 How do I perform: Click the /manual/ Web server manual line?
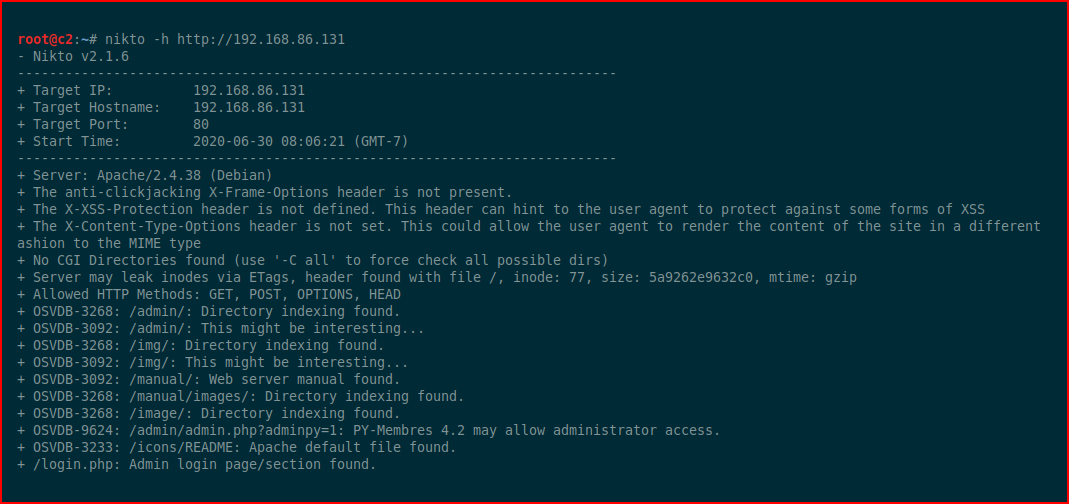(209, 379)
